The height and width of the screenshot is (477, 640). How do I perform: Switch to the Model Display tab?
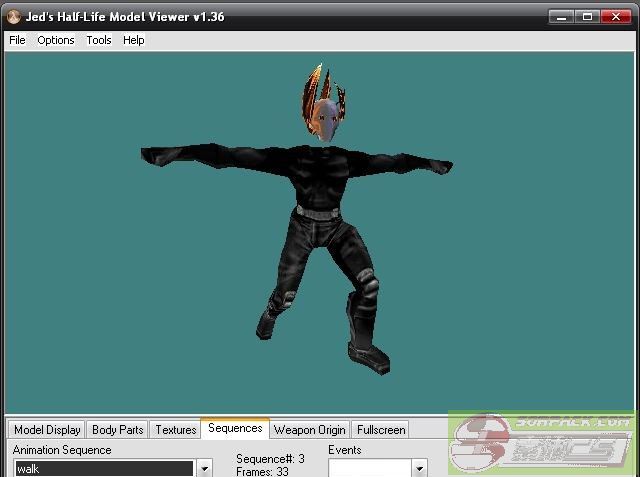point(47,430)
